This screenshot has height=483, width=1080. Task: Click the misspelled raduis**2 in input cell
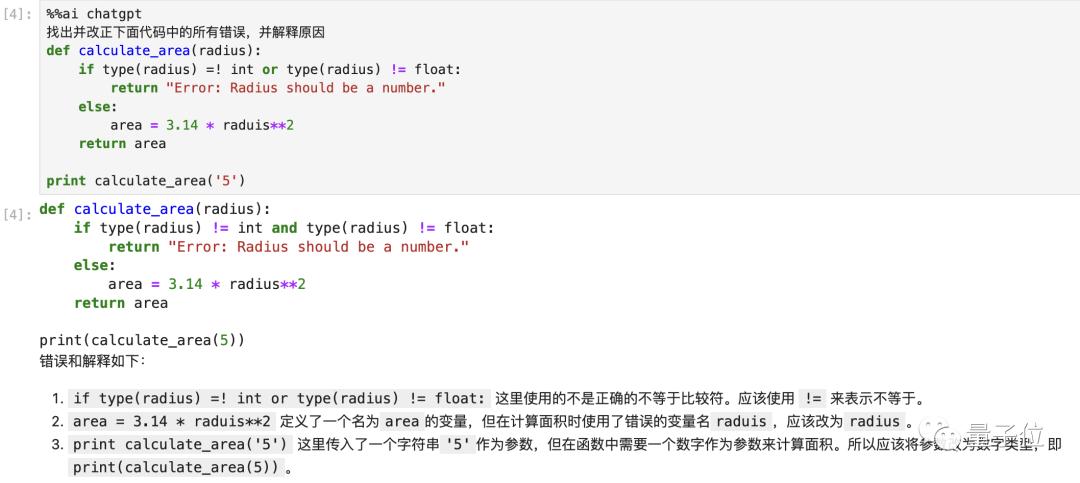click(258, 125)
